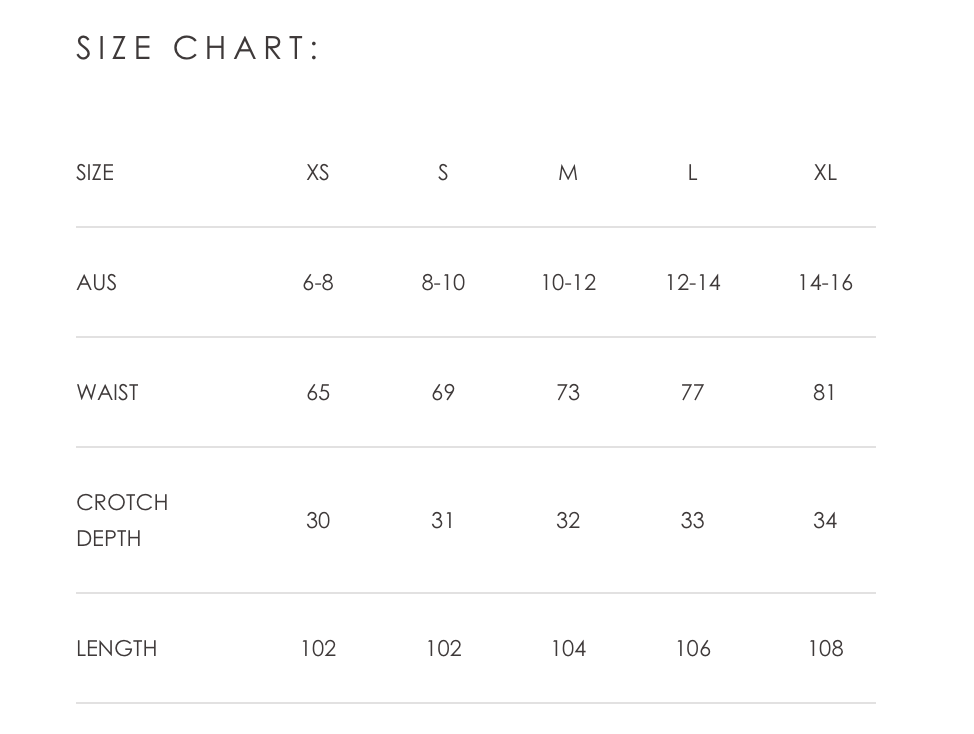974x734 pixels.
Task: Click waist value 77 cell
Action: click(x=692, y=393)
